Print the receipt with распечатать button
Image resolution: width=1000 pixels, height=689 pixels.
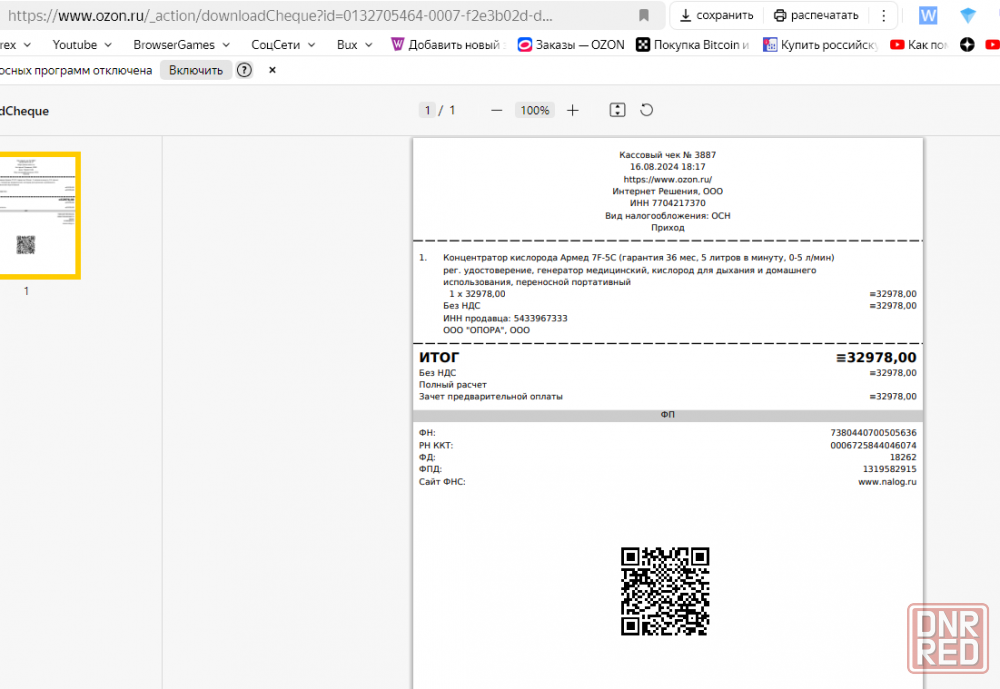click(x=816, y=15)
